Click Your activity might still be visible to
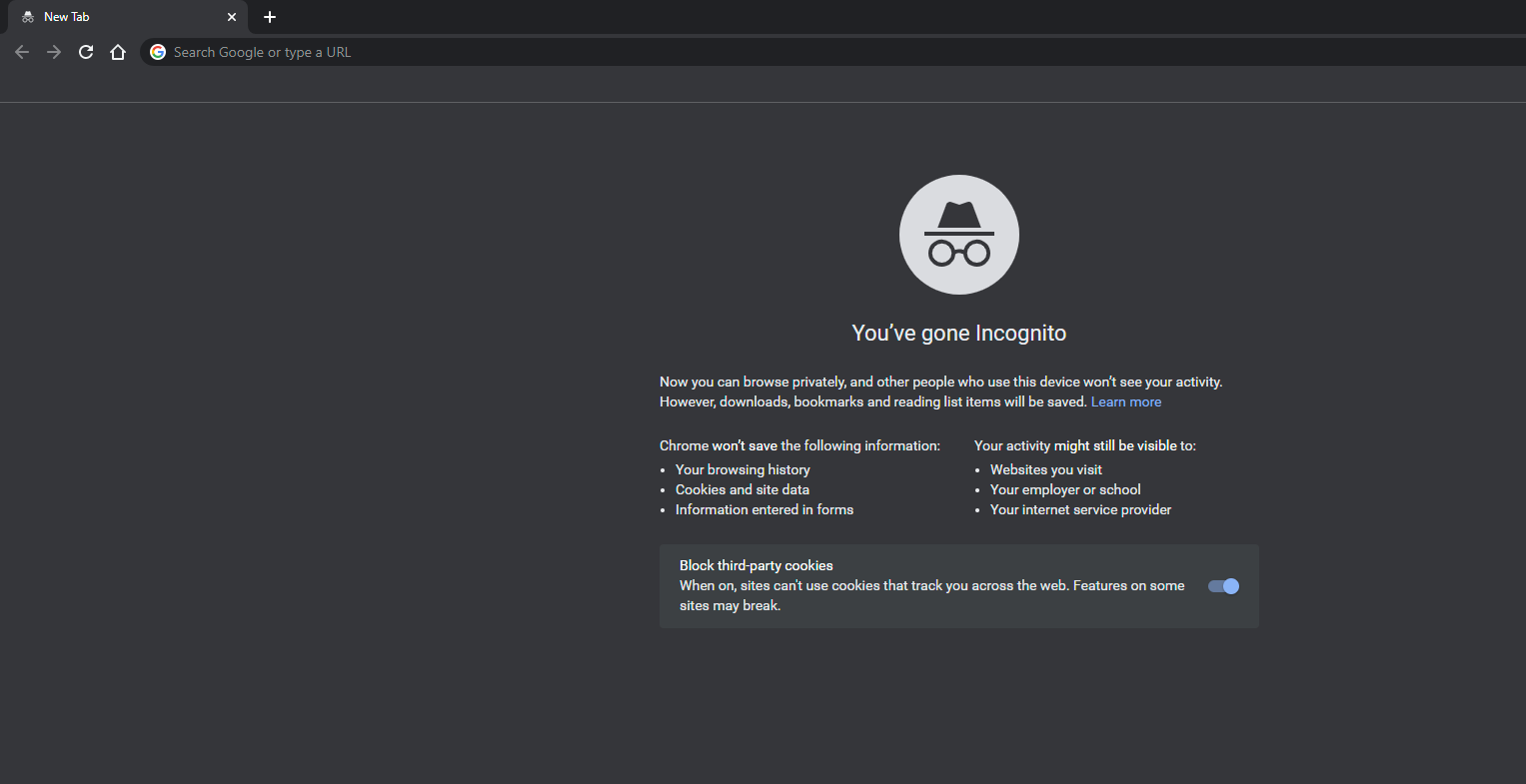Image resolution: width=1526 pixels, height=784 pixels. [x=1085, y=445]
